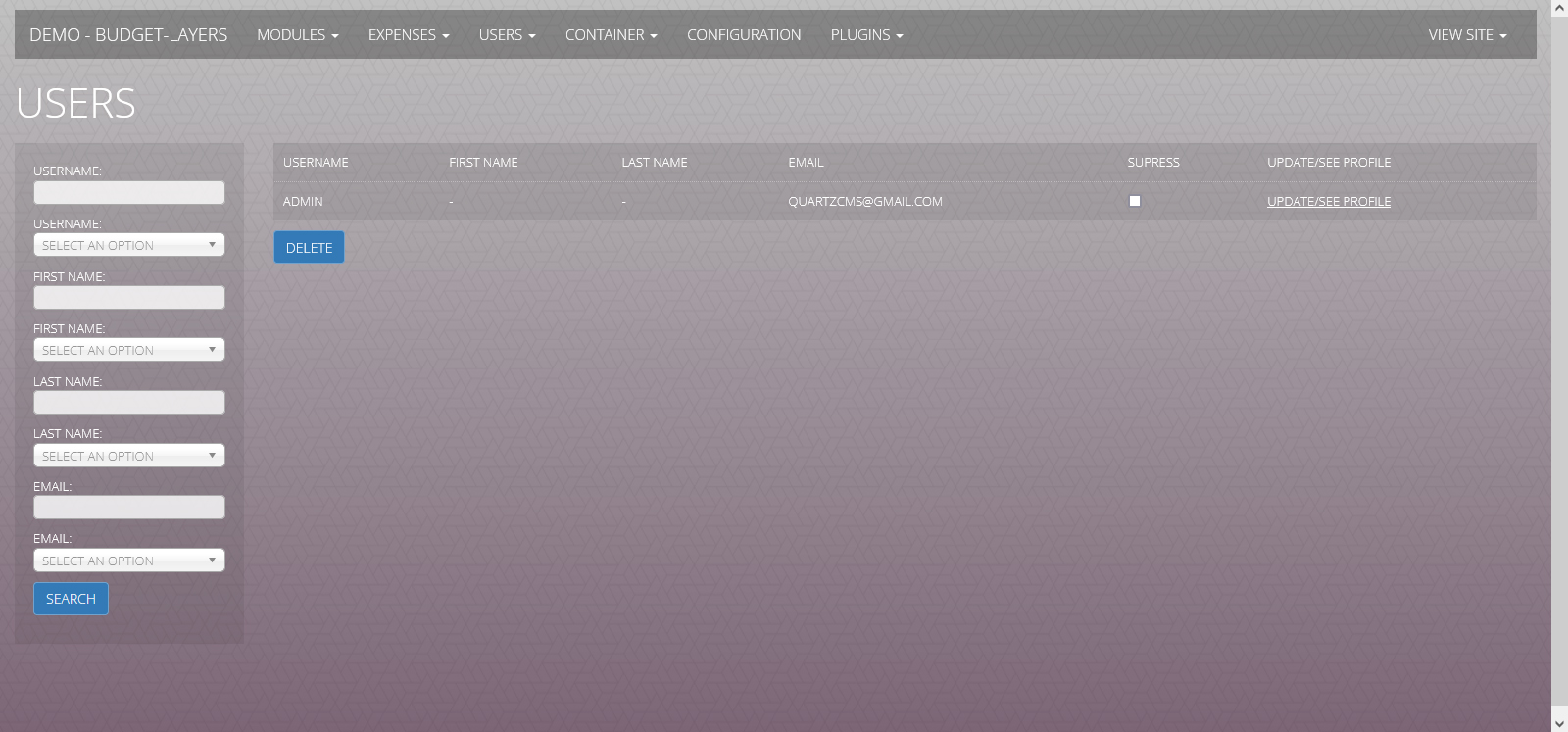Expand the Email select dropdown

point(128,561)
